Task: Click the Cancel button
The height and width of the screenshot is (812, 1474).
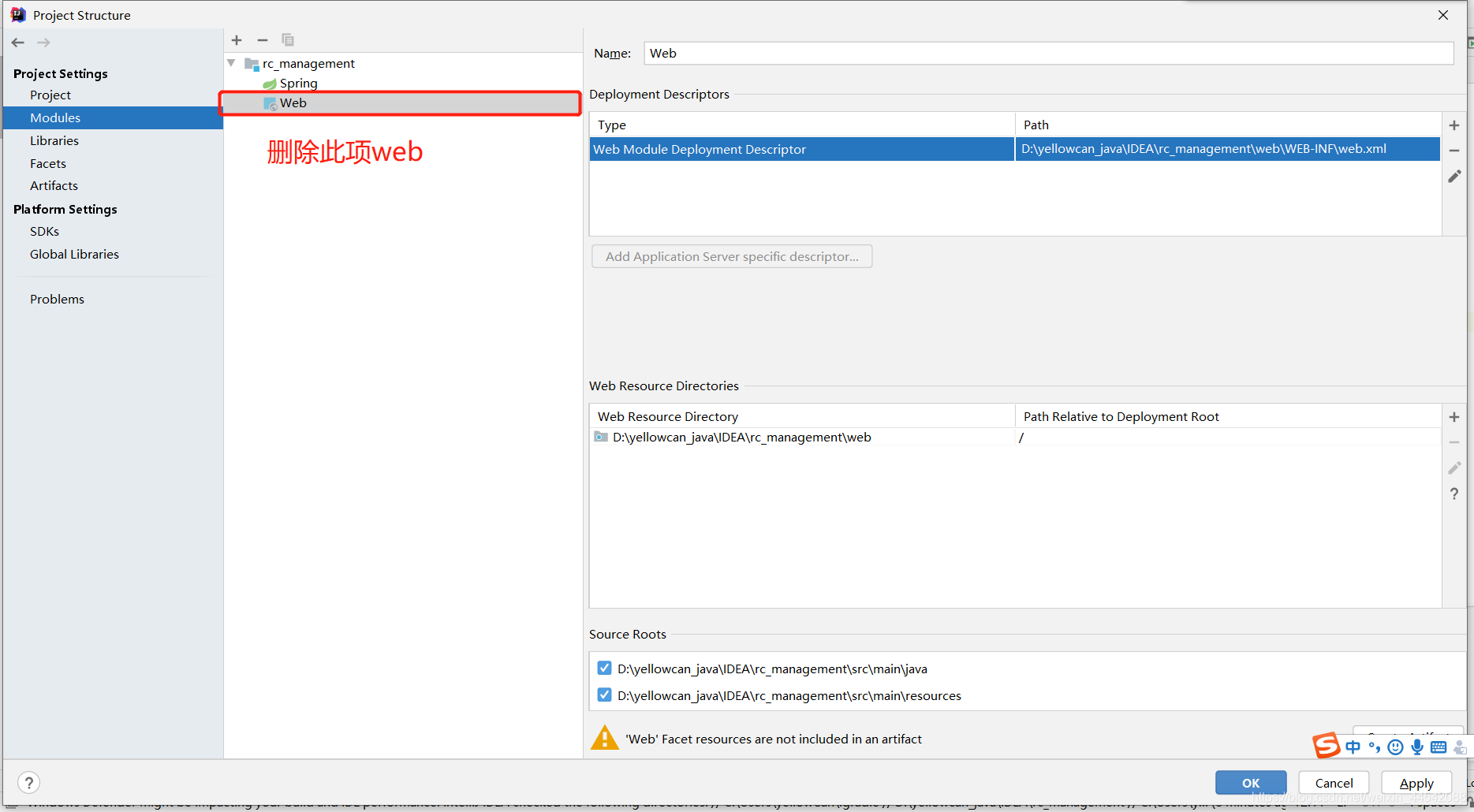Action: [x=1334, y=783]
